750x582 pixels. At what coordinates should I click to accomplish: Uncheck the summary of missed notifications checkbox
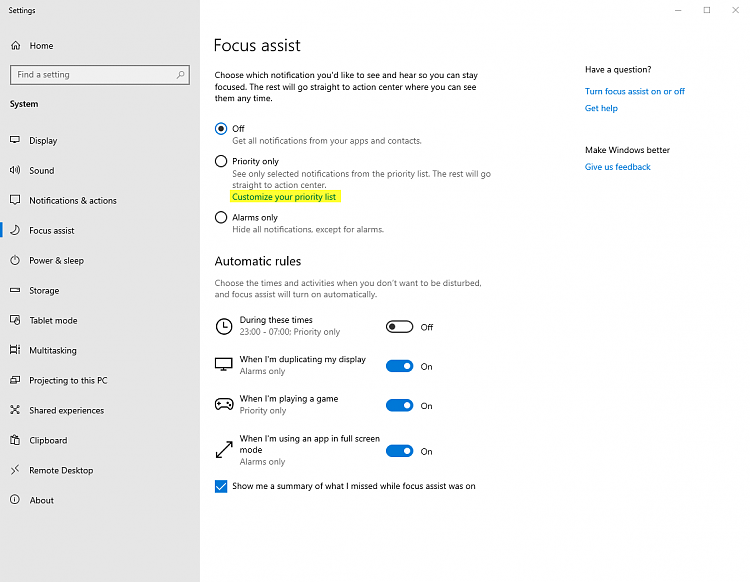[x=221, y=487]
